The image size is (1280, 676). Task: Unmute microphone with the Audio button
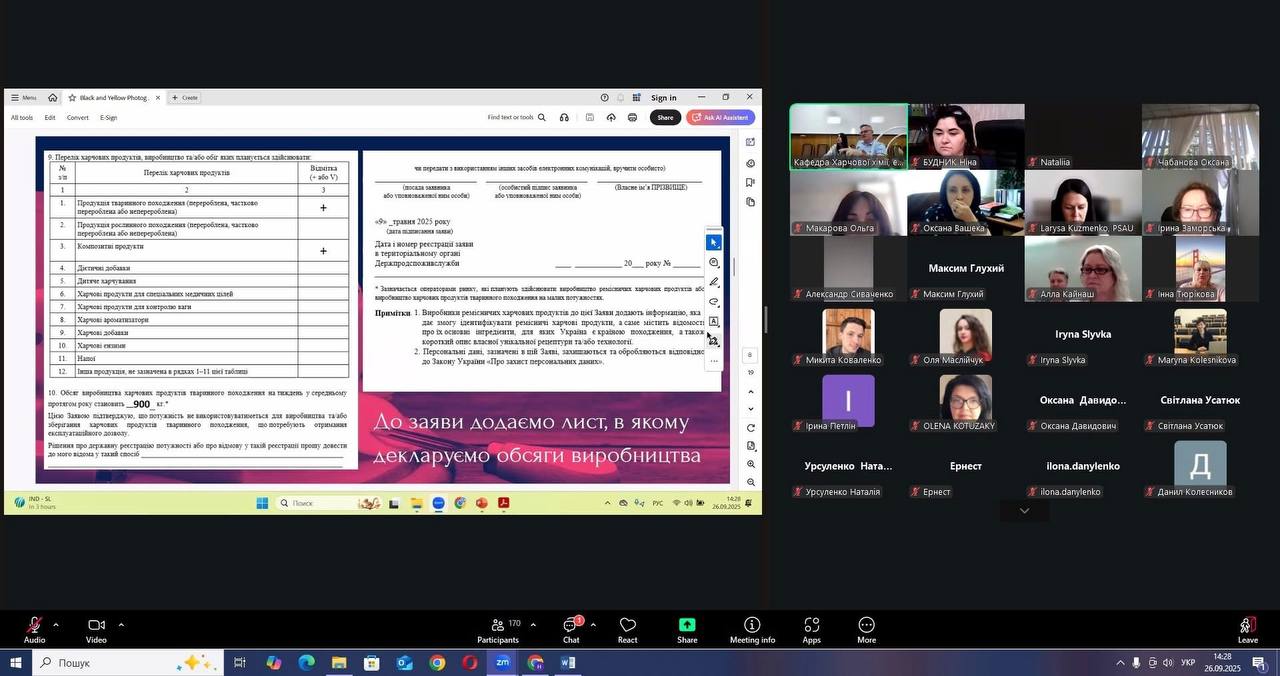point(34,629)
